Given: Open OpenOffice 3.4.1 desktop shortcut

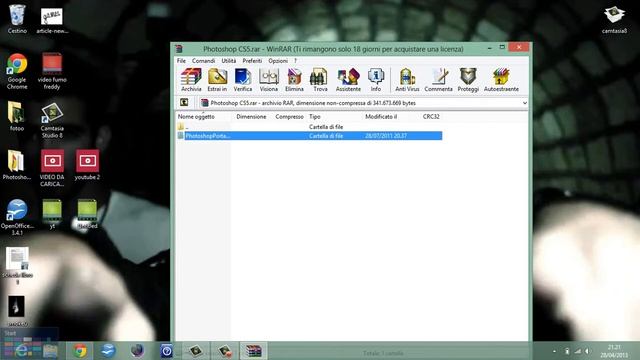Looking at the screenshot, I should click(x=17, y=217).
